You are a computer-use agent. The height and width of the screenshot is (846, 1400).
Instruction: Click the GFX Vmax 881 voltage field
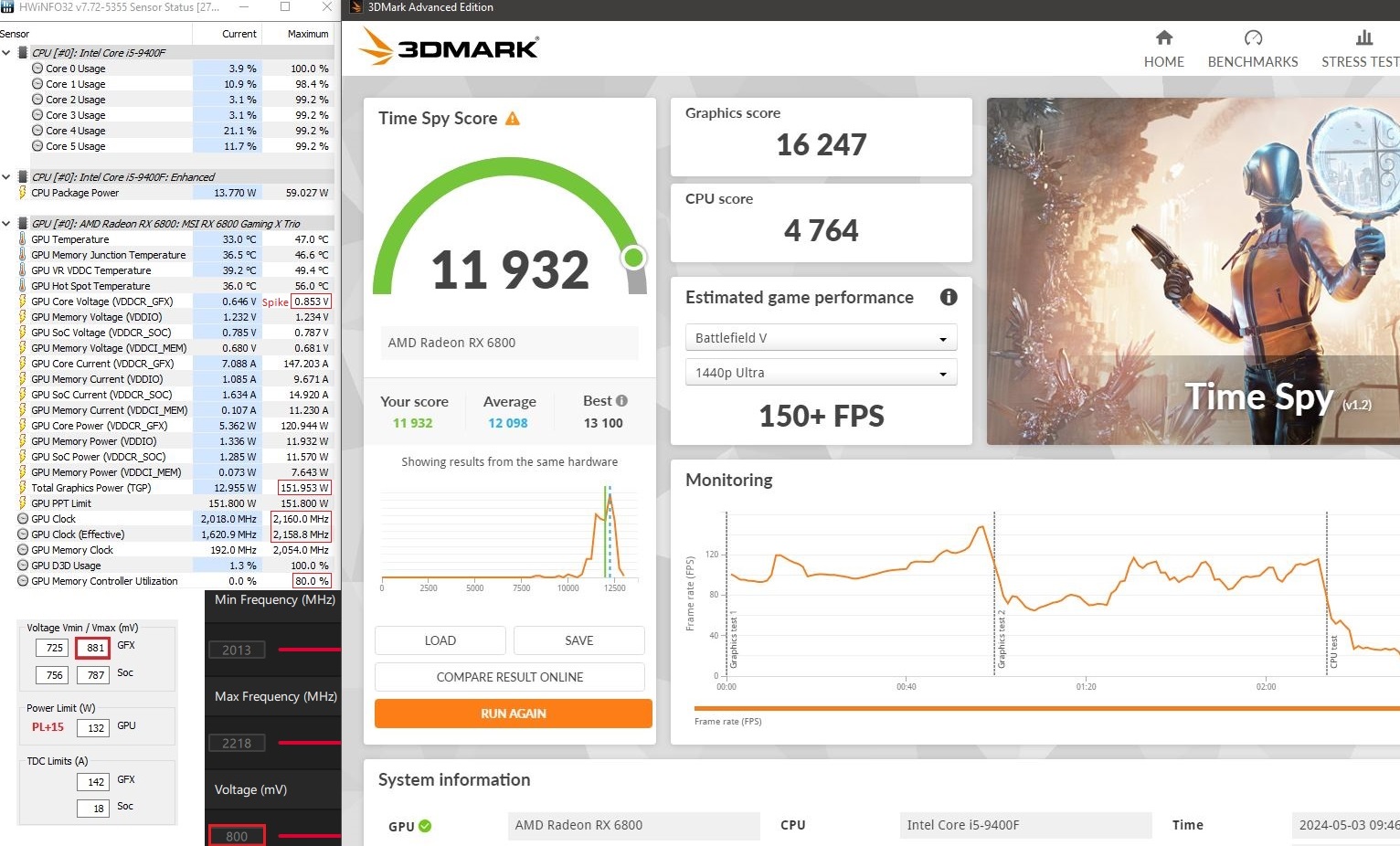[92, 648]
